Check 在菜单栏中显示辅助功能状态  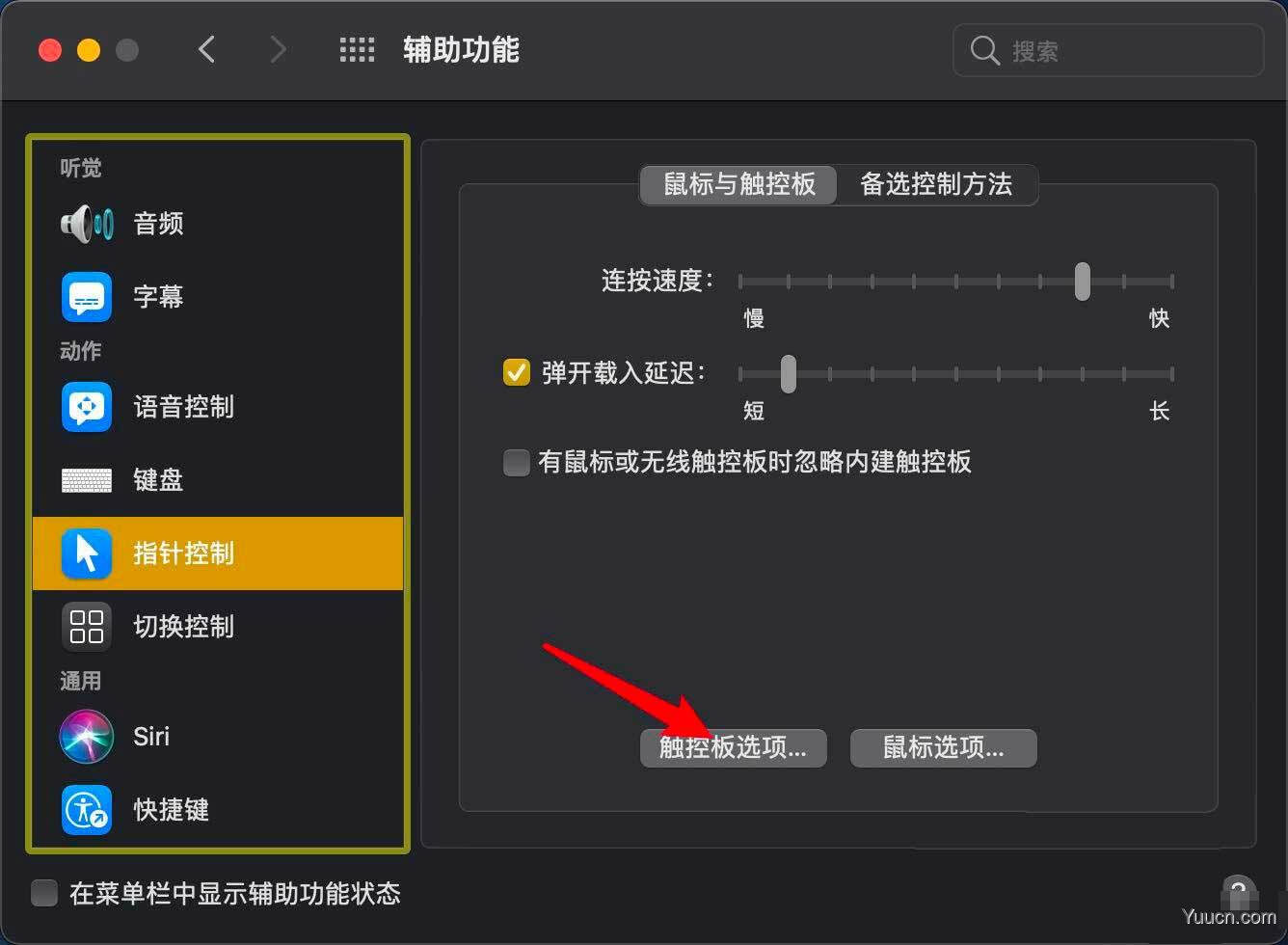[x=44, y=893]
